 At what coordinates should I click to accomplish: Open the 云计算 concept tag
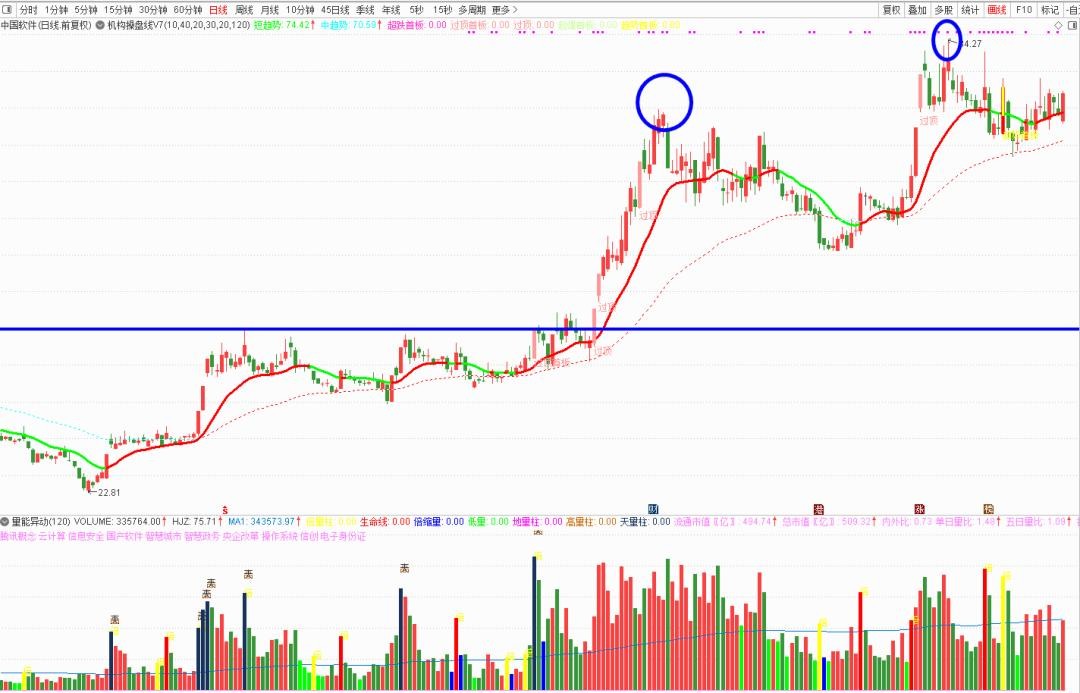52,536
